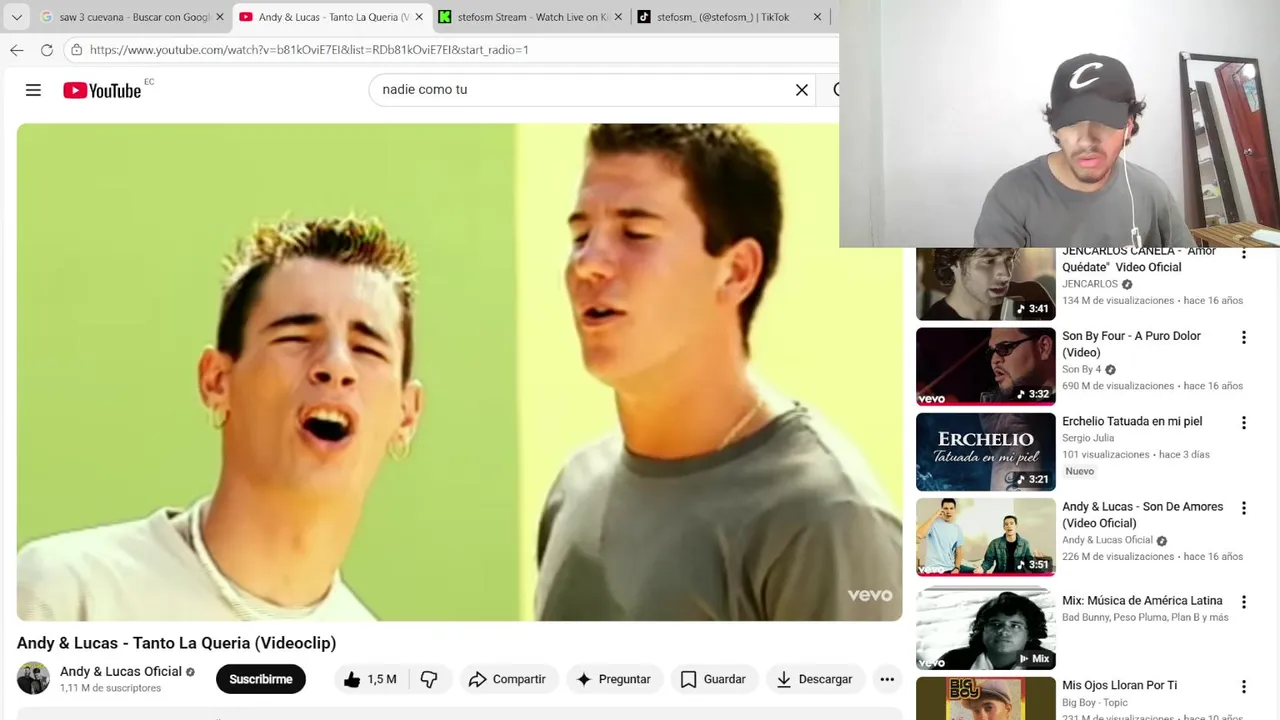This screenshot has width=1280, height=720.
Task: Close the saw 3 cuevana tab
Action: (x=220, y=17)
